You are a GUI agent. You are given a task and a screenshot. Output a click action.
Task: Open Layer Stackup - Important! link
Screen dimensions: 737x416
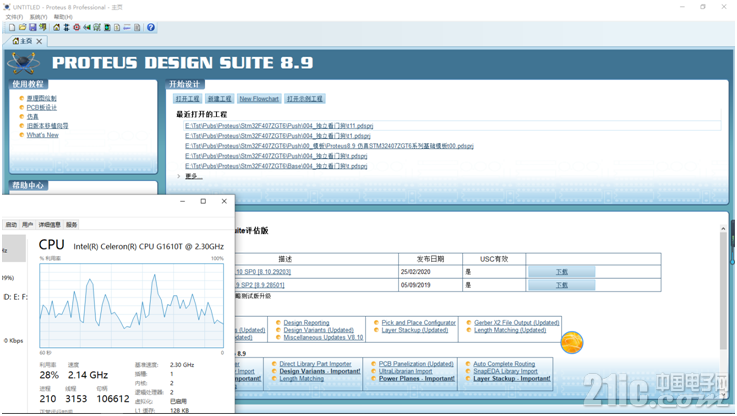pos(512,378)
